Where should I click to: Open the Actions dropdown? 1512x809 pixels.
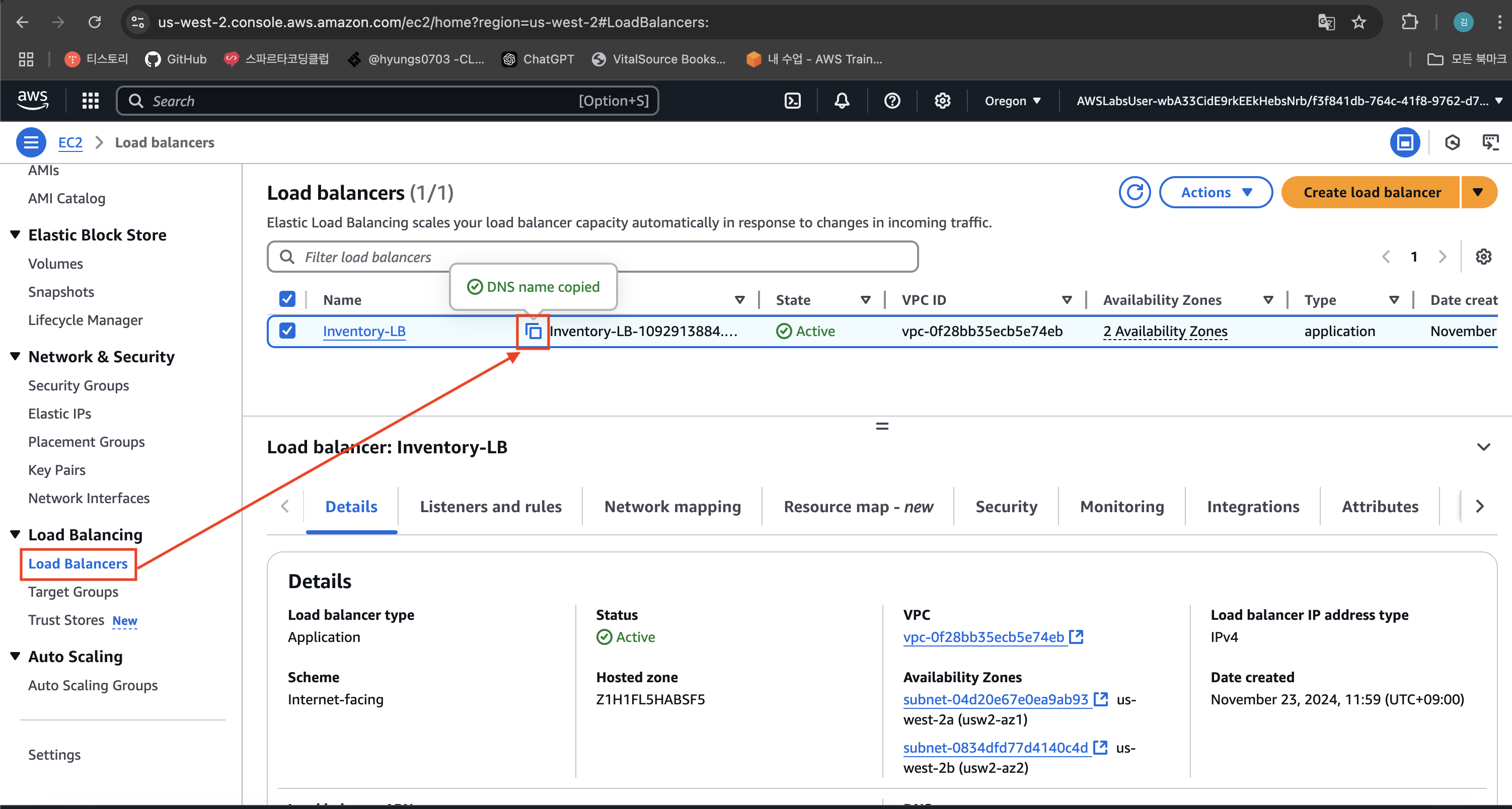[x=1216, y=192]
